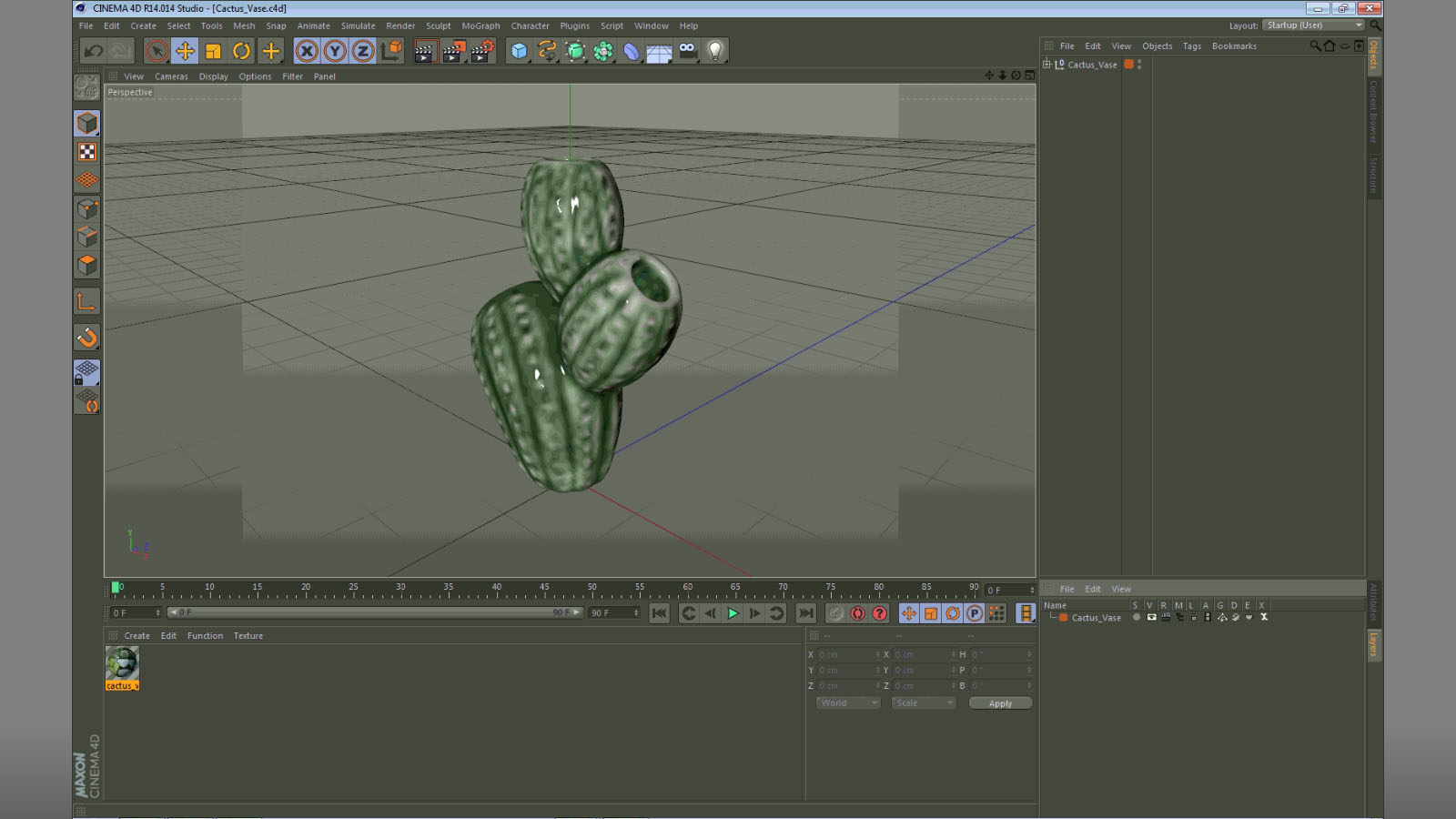Open the Sculpt menu
Image resolution: width=1456 pixels, height=819 pixels.
(x=438, y=25)
